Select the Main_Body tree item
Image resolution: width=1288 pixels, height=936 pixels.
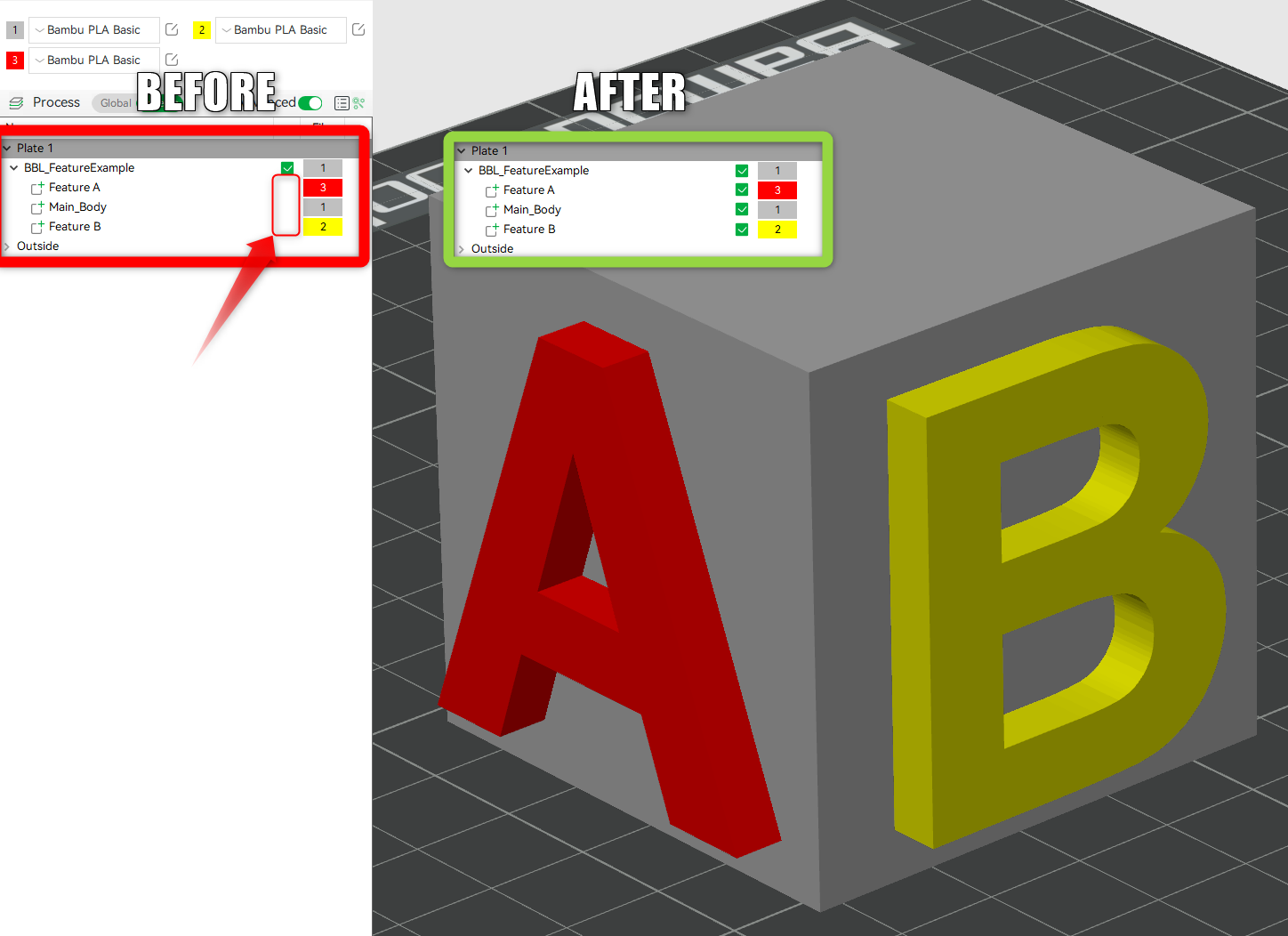pyautogui.click(x=79, y=206)
